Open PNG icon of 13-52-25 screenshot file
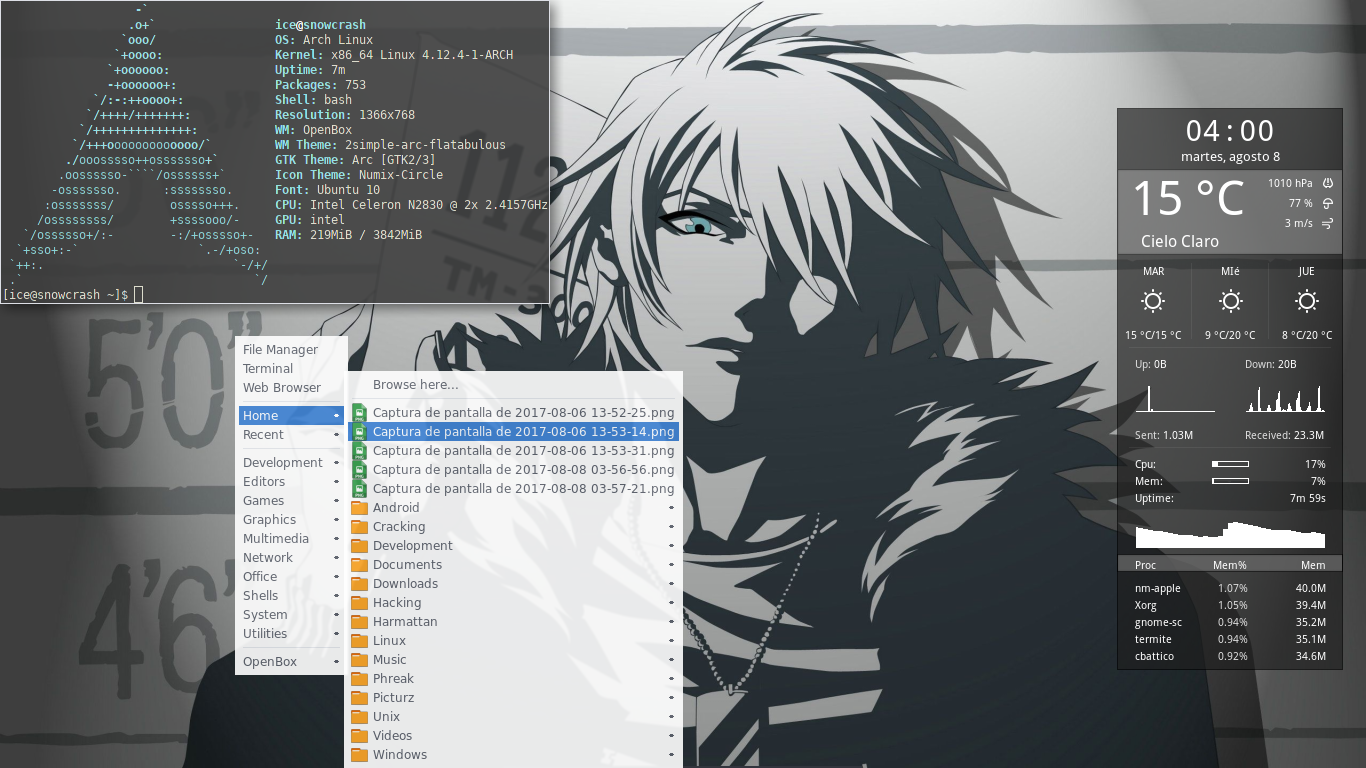 click(360, 412)
